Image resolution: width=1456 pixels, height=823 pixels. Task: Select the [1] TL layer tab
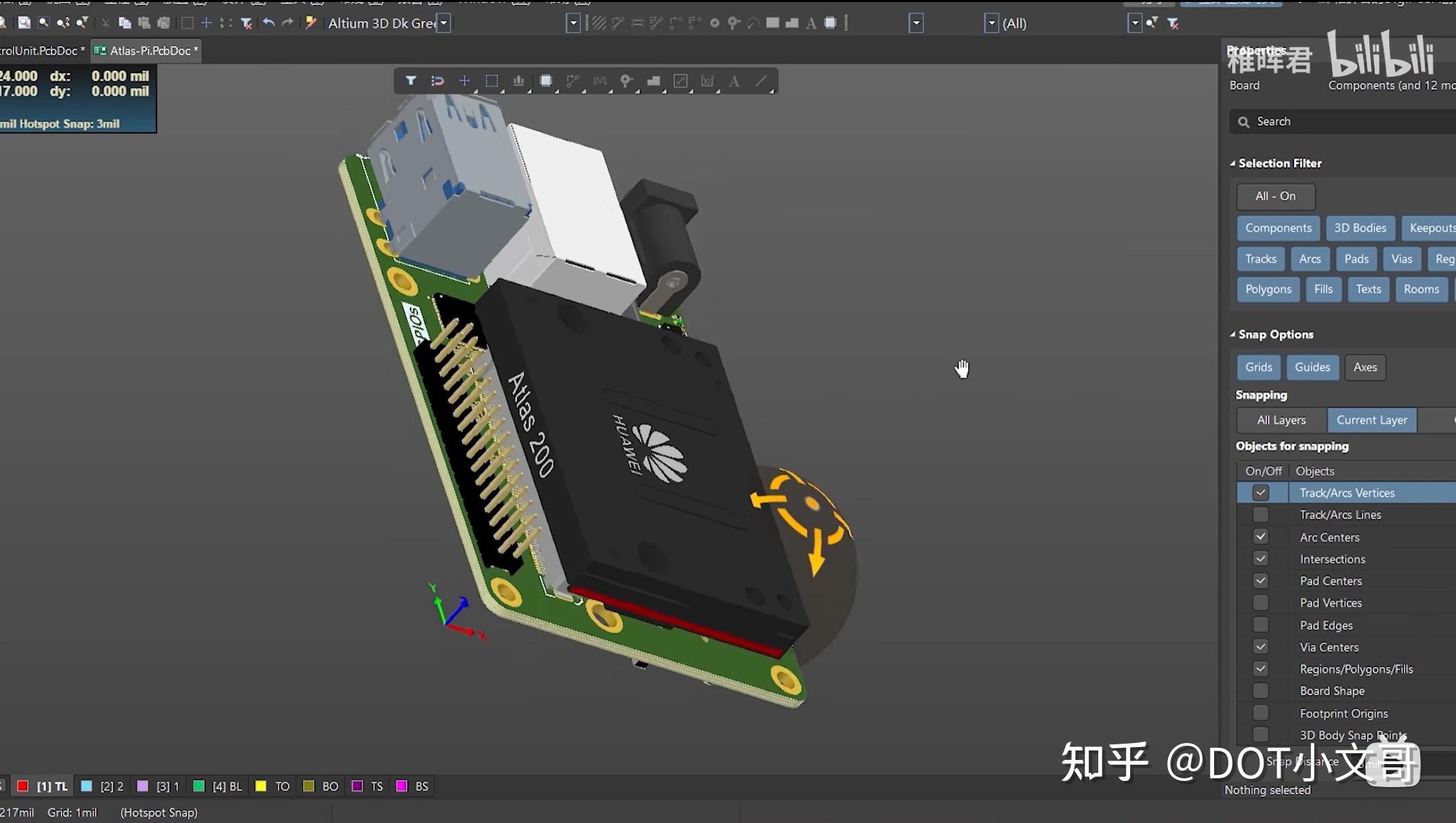click(x=43, y=786)
